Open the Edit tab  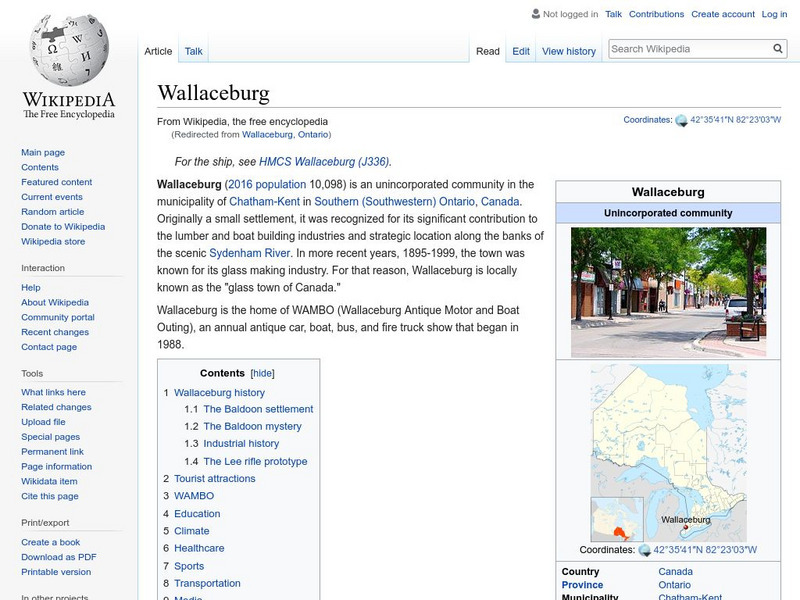point(521,51)
